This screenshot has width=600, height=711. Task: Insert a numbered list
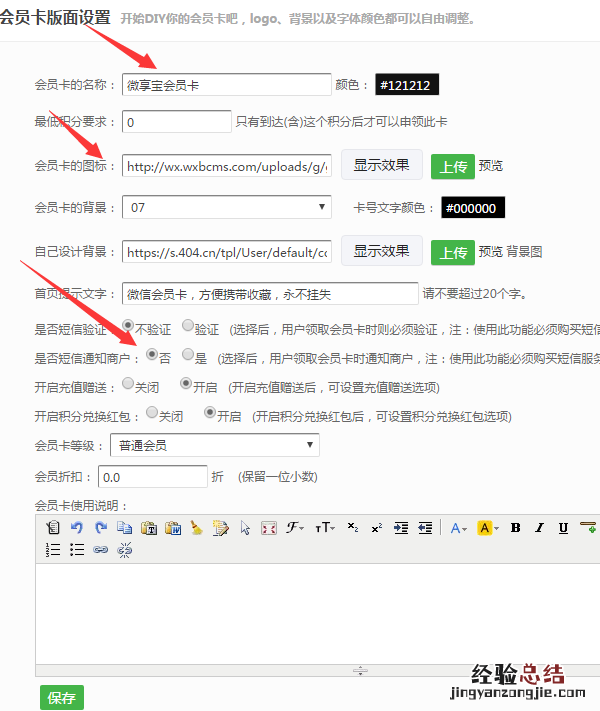pos(53,550)
